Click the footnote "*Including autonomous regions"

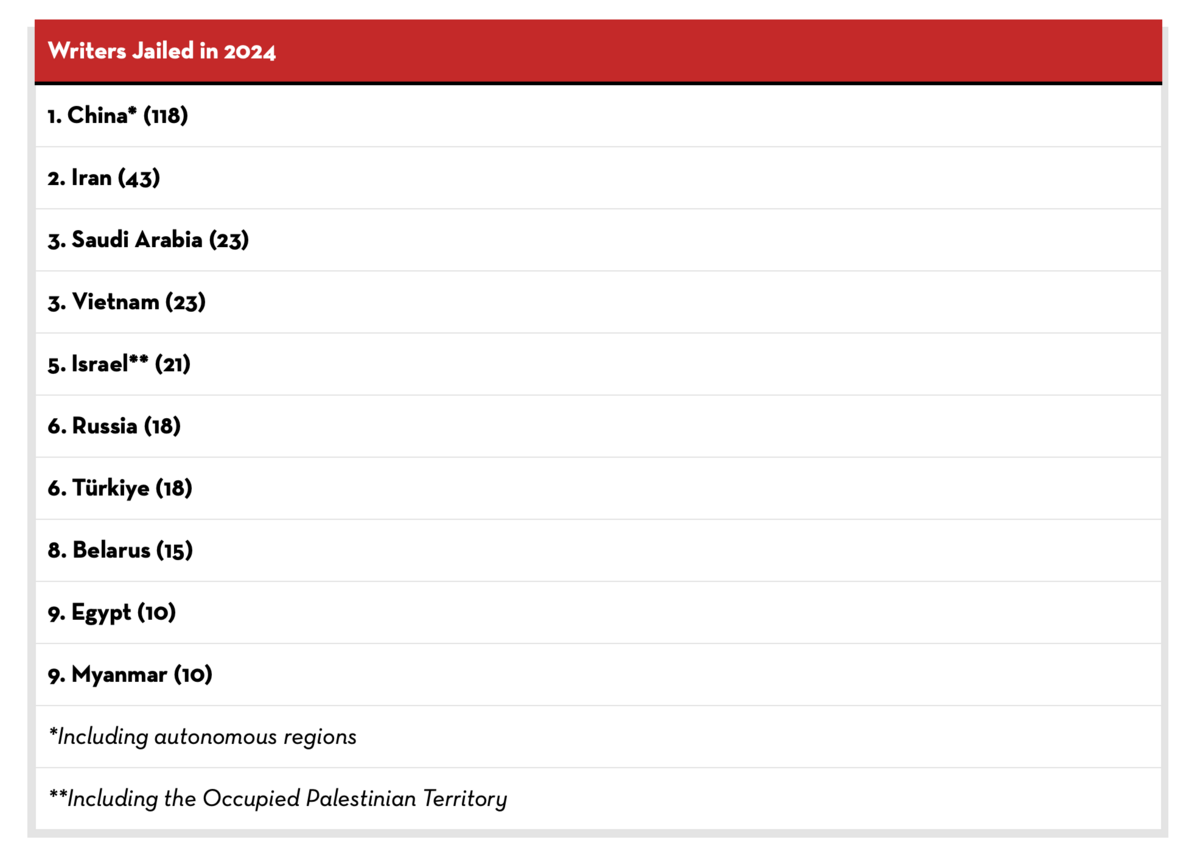(x=598, y=737)
